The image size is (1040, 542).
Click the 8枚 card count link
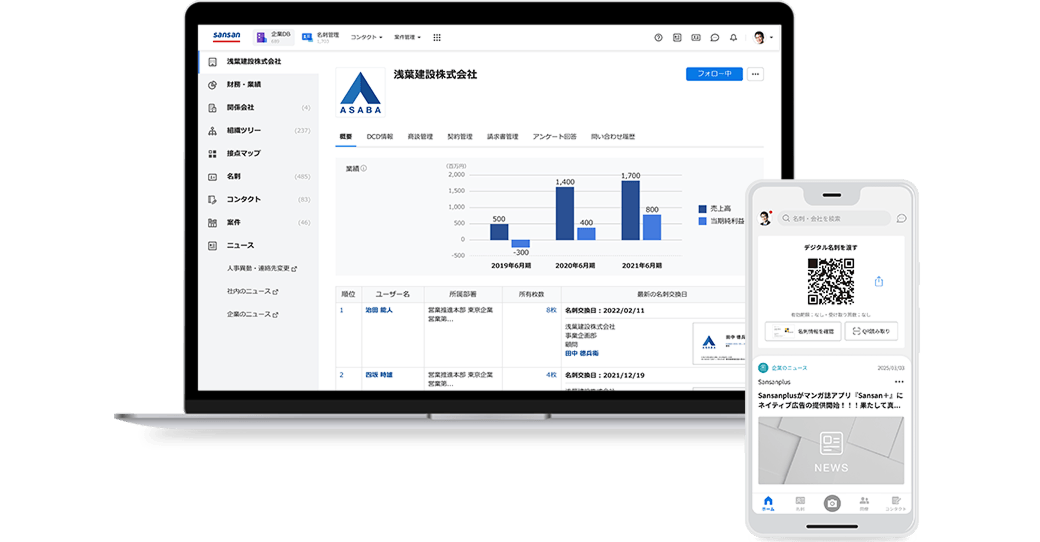pyautogui.click(x=551, y=310)
